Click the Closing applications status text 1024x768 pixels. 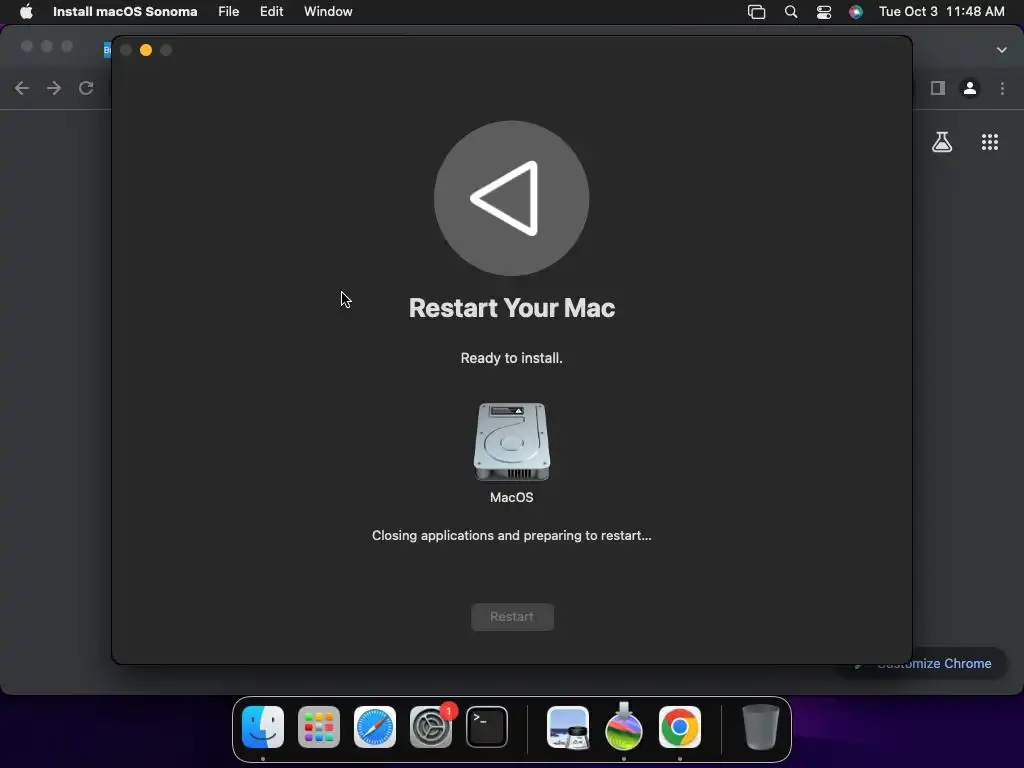tap(511, 536)
